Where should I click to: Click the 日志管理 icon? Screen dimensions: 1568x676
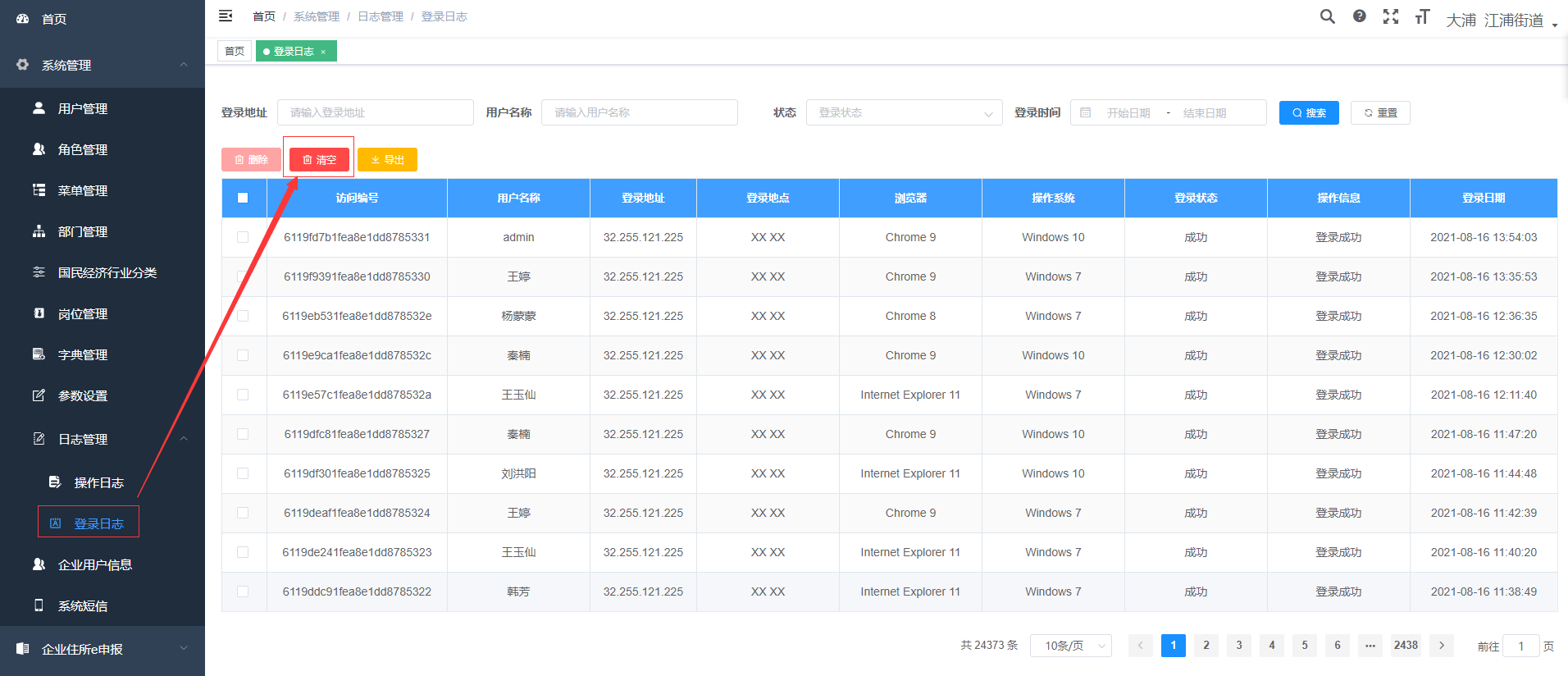(39, 438)
